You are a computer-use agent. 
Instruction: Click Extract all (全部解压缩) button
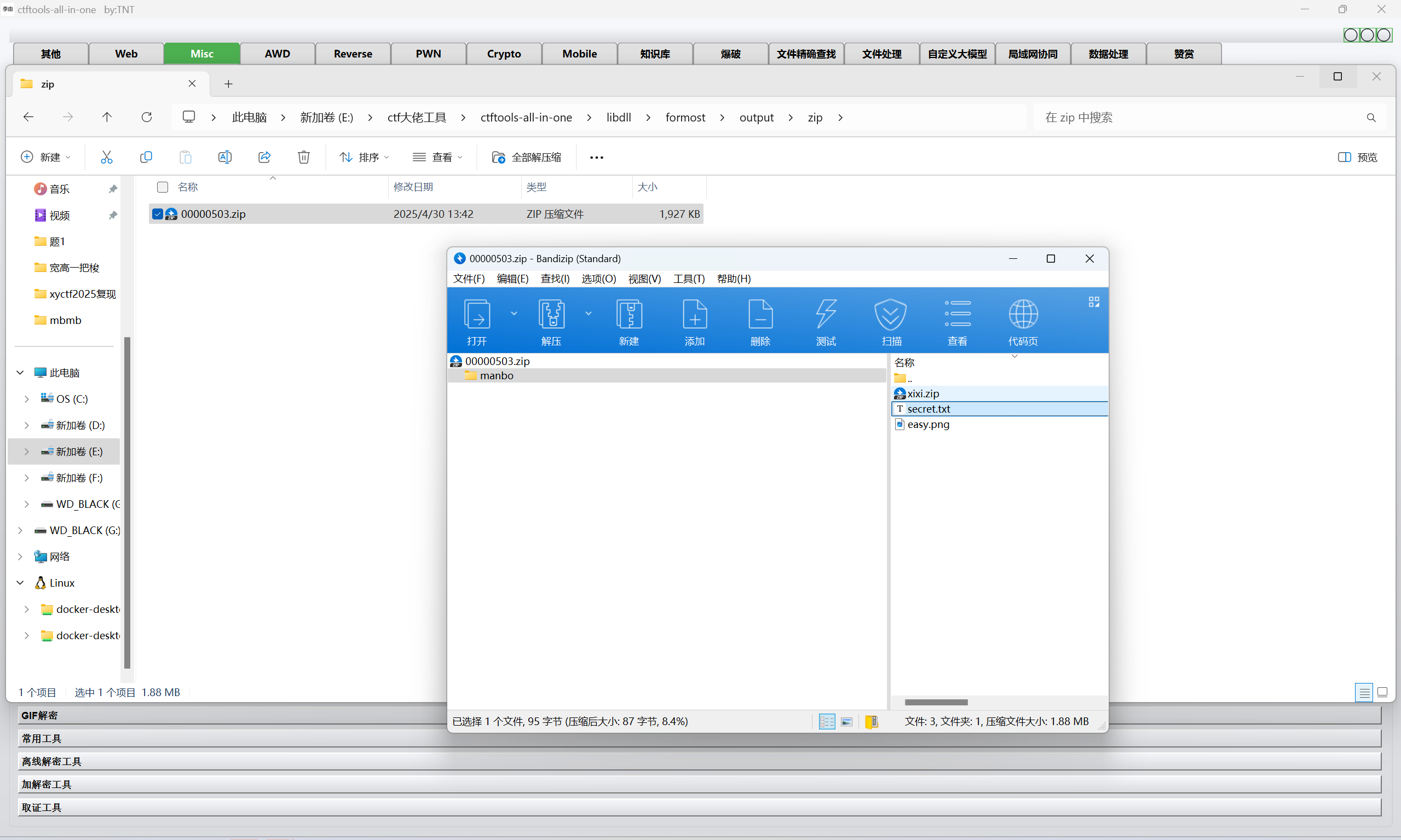click(x=527, y=158)
